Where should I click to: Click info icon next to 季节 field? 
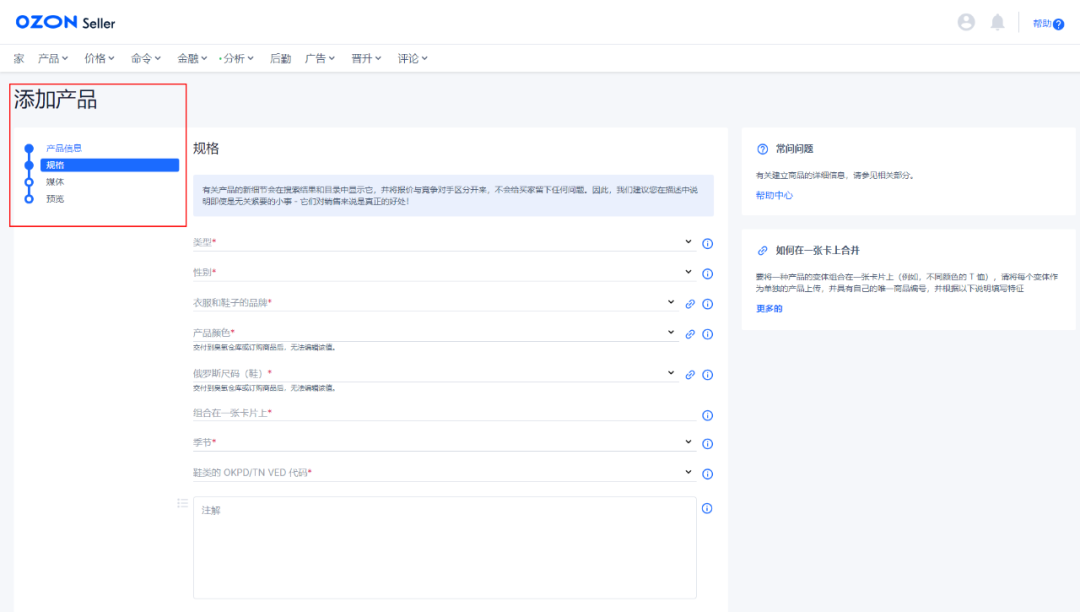pos(707,444)
